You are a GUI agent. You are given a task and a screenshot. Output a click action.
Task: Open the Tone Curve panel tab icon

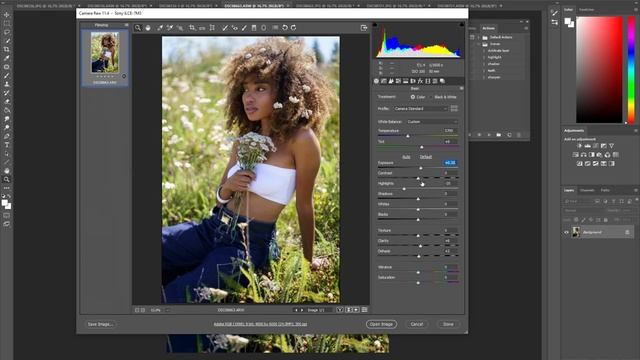click(x=384, y=81)
